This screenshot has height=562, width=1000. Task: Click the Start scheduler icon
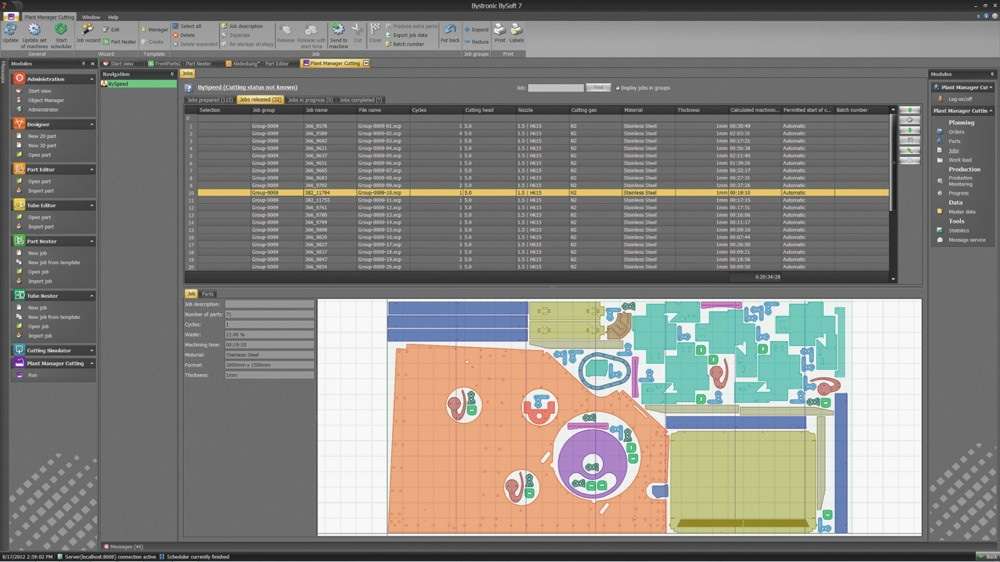point(61,32)
